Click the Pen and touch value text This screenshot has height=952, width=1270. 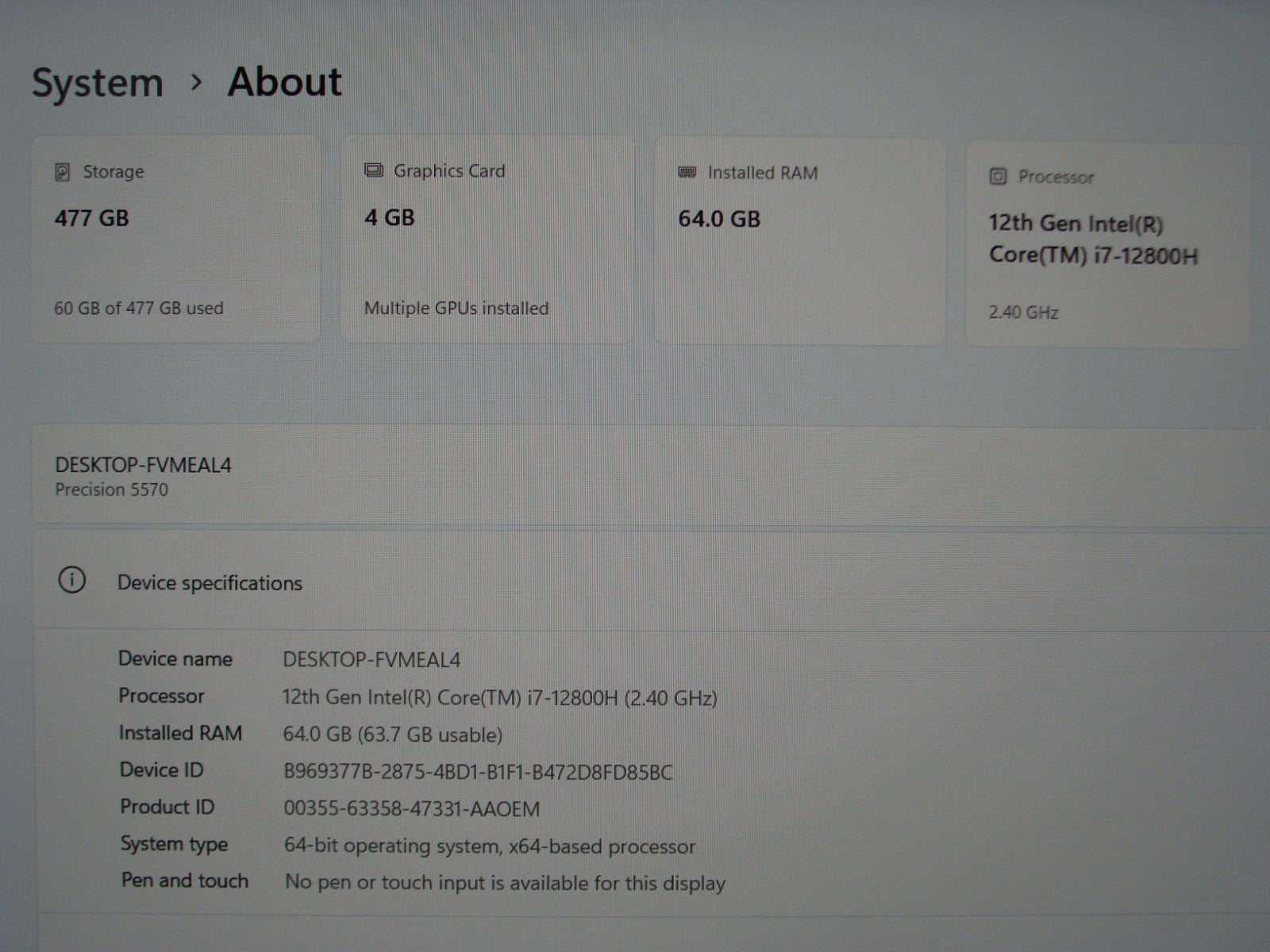click(505, 883)
